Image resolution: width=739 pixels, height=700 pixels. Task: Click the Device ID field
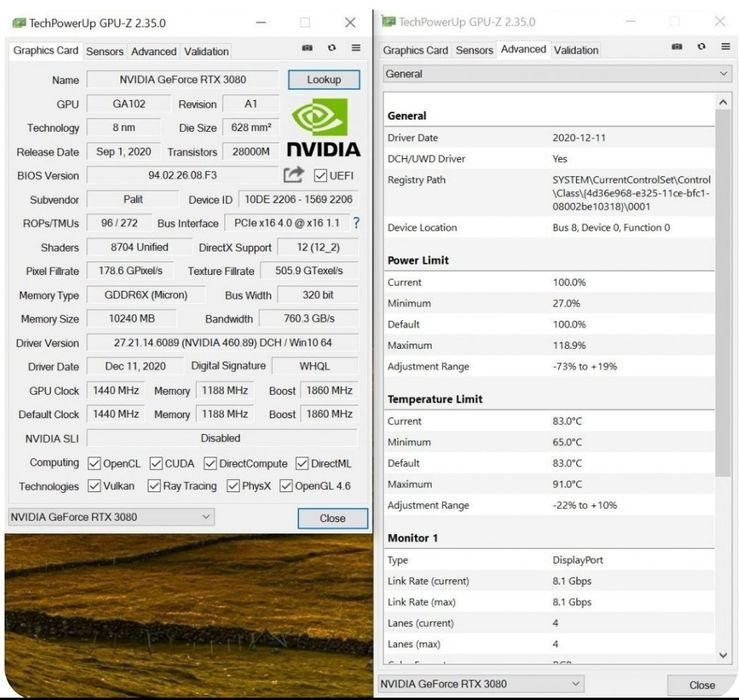298,199
